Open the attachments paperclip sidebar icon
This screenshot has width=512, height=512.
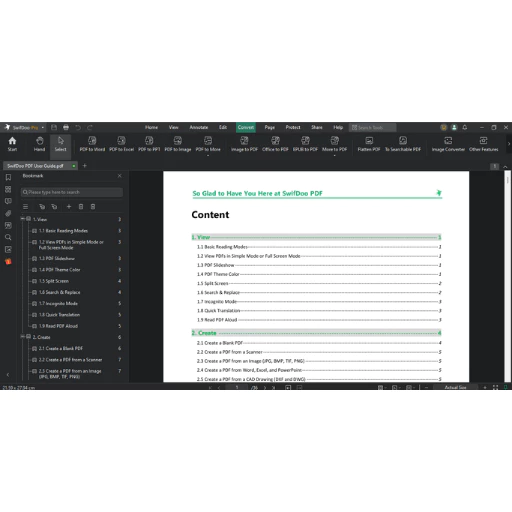tap(8, 213)
